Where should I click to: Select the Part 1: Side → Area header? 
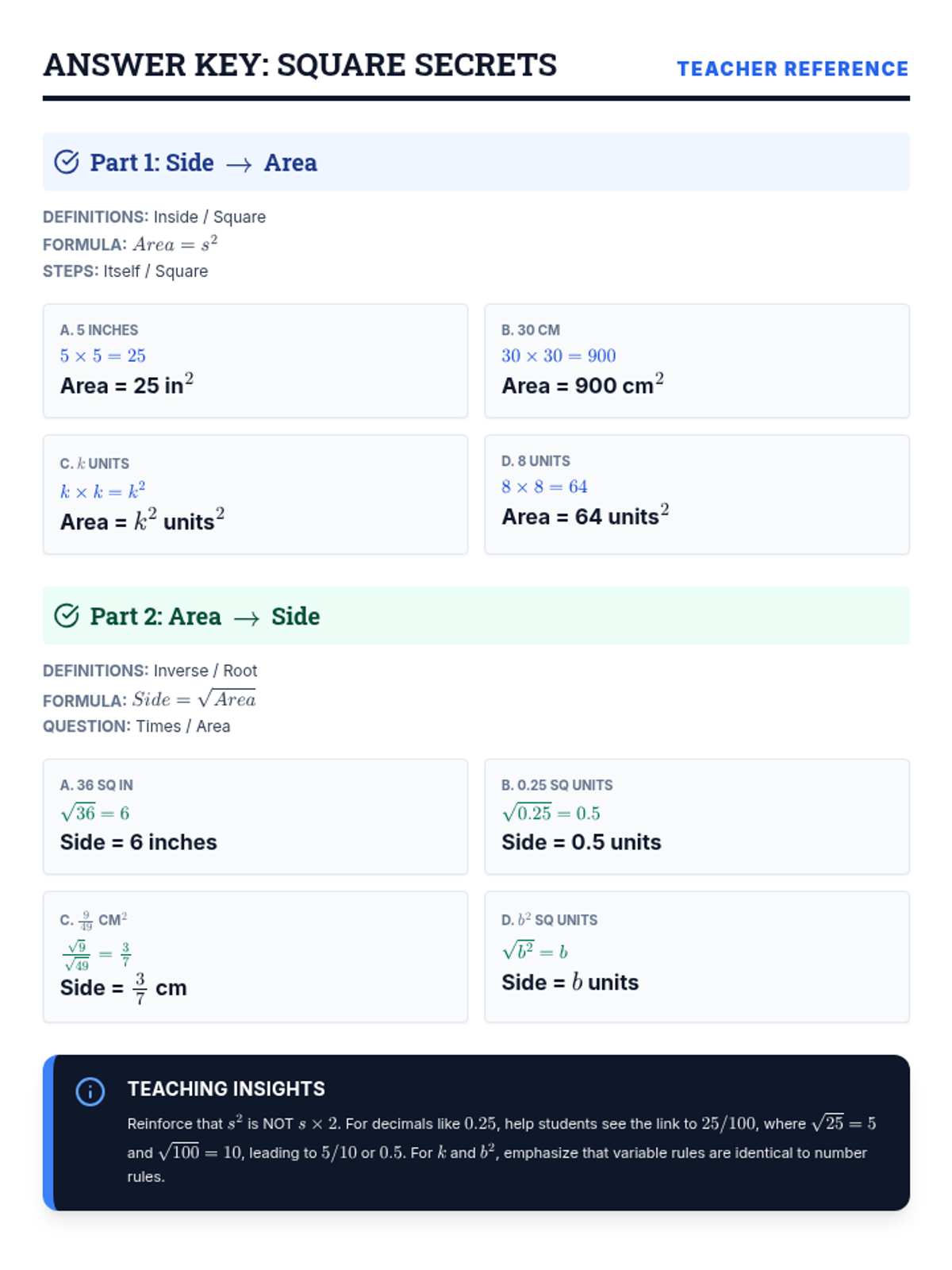tap(476, 162)
